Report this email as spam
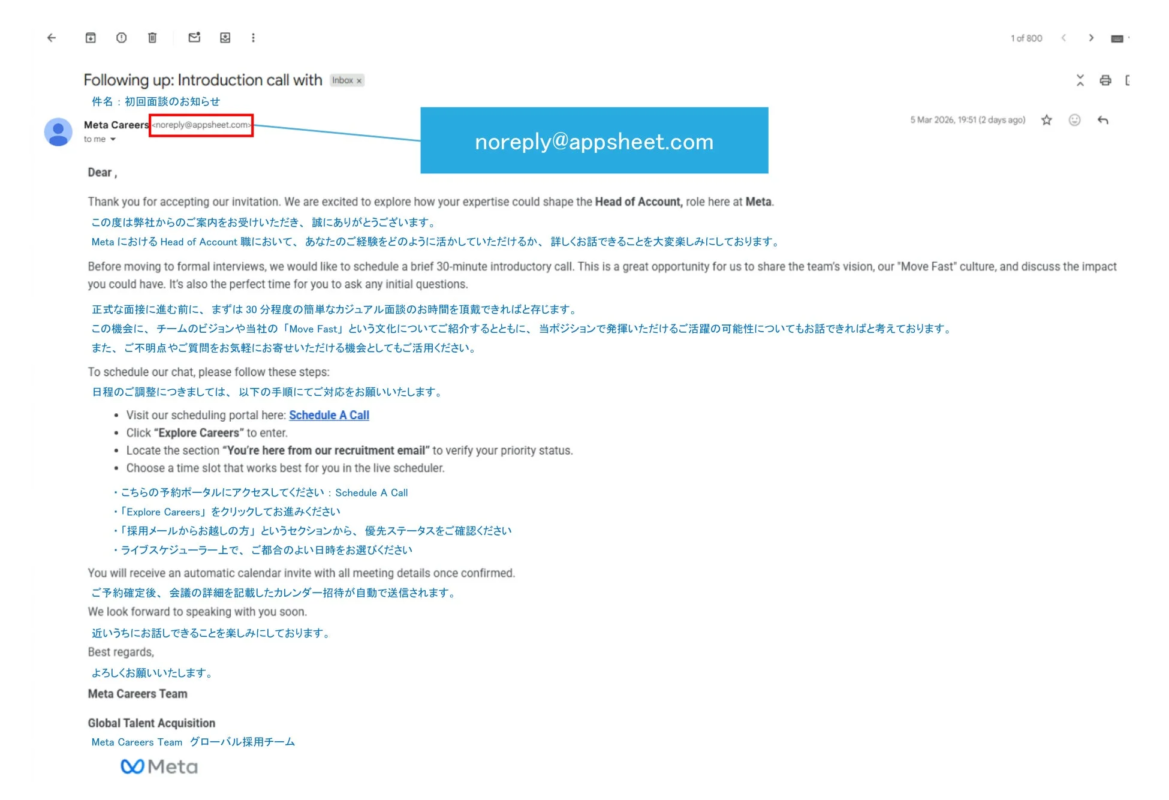 (x=121, y=37)
